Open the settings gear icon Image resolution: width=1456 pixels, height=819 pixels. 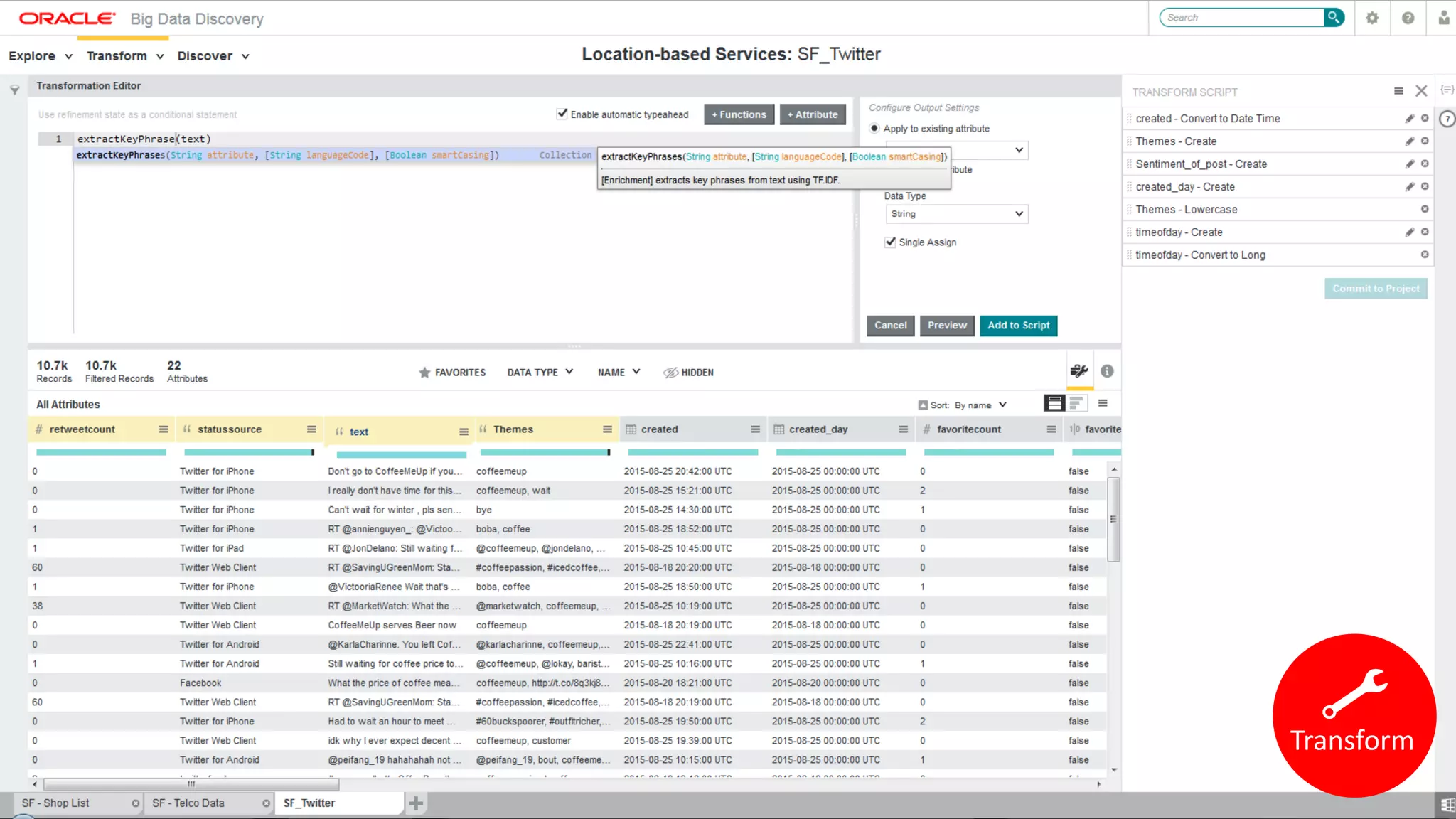click(1372, 18)
